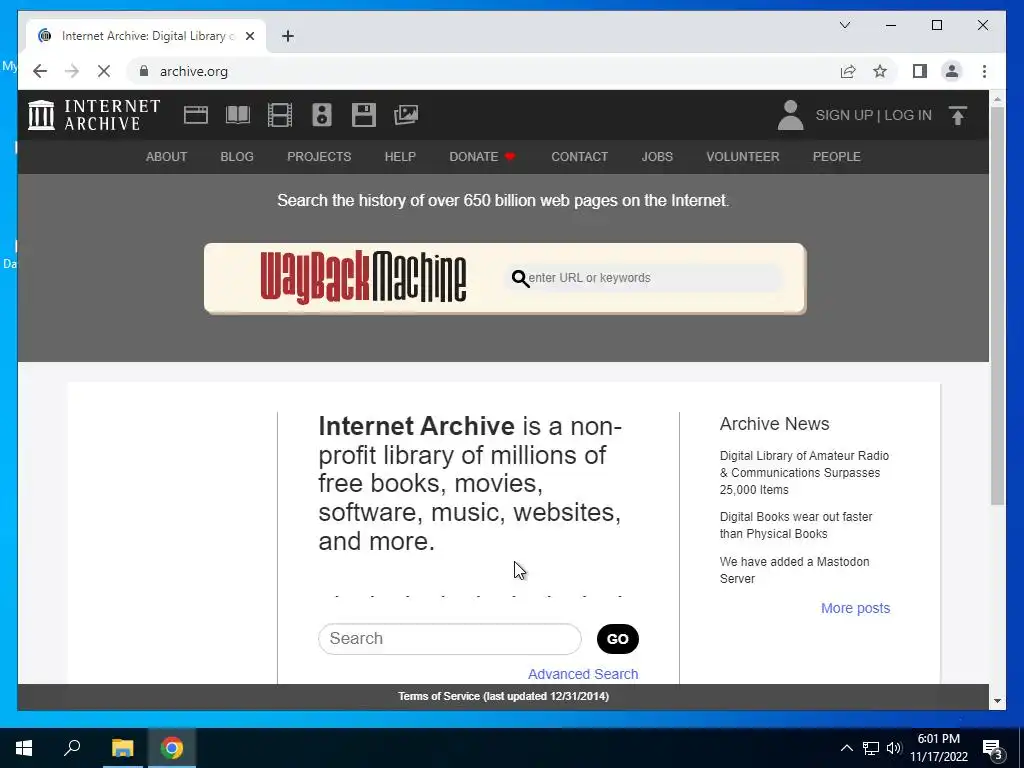Click the Upload arrow icon

click(x=957, y=116)
